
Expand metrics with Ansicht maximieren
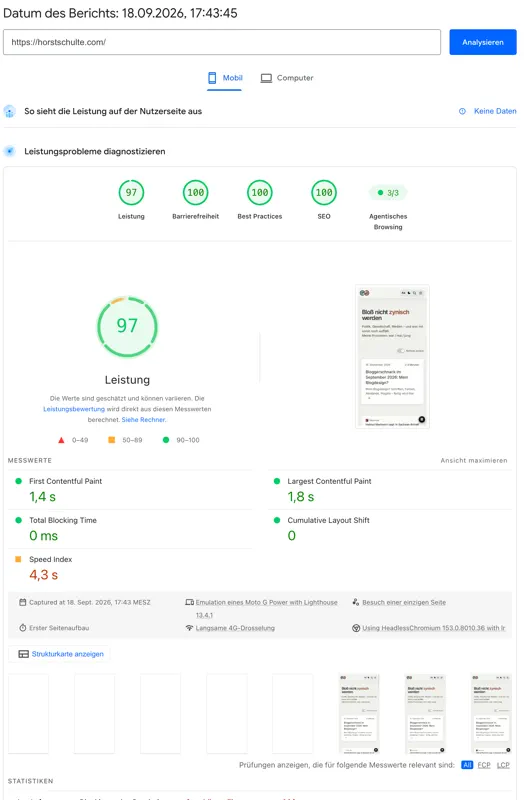click(x=474, y=460)
